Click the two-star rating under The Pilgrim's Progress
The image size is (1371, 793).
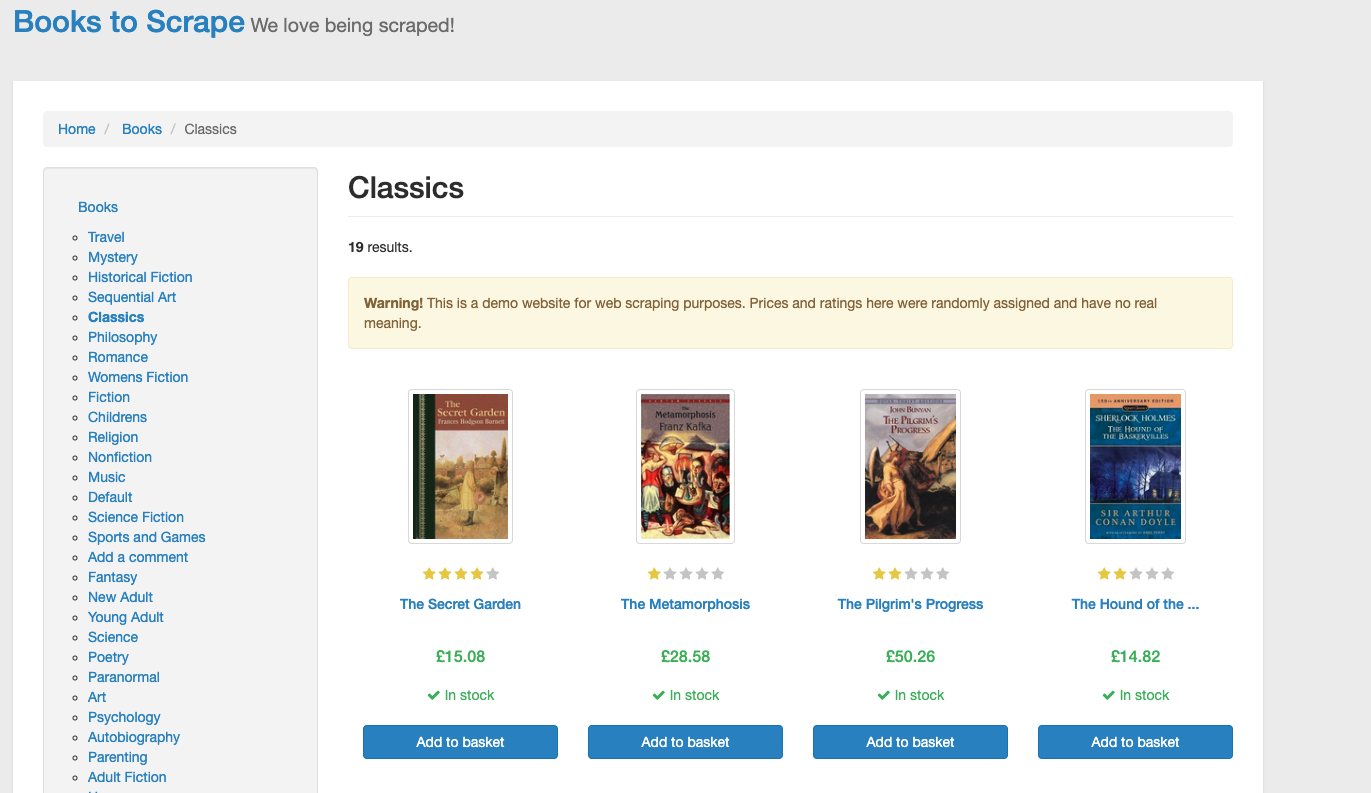[910, 573]
